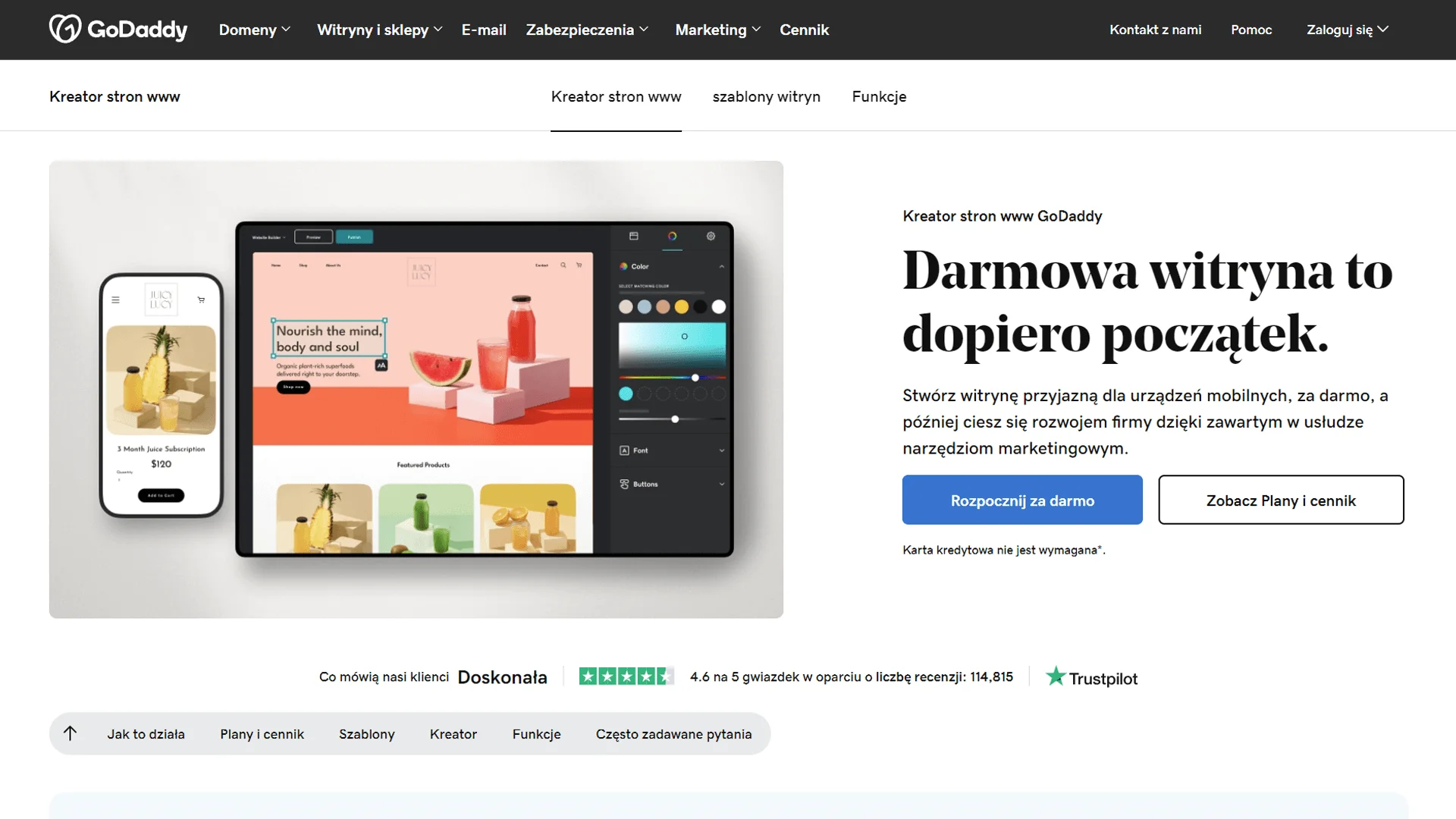Pick the yellow color swatch in mockup
Image resolution: width=1456 pixels, height=819 pixels.
(682, 306)
